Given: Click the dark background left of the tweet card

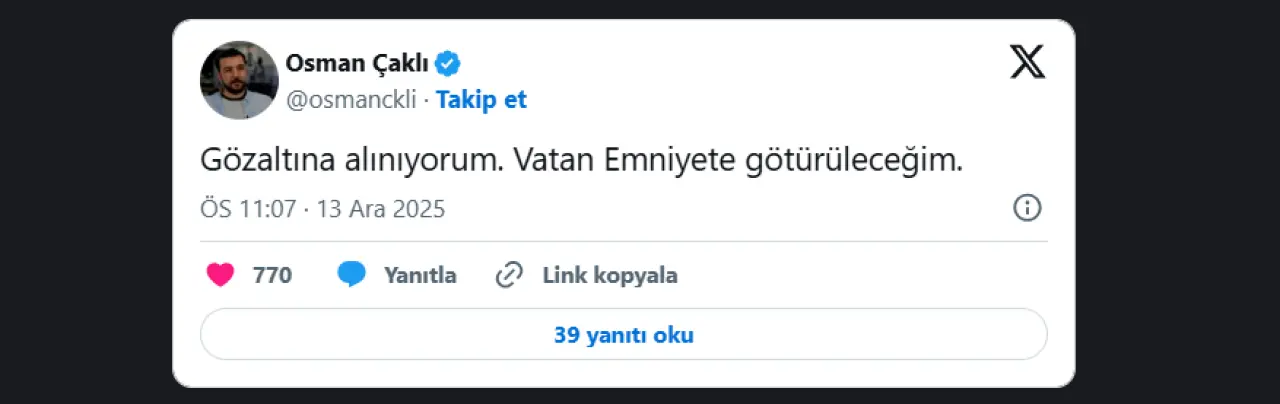Looking at the screenshot, I should (85, 202).
